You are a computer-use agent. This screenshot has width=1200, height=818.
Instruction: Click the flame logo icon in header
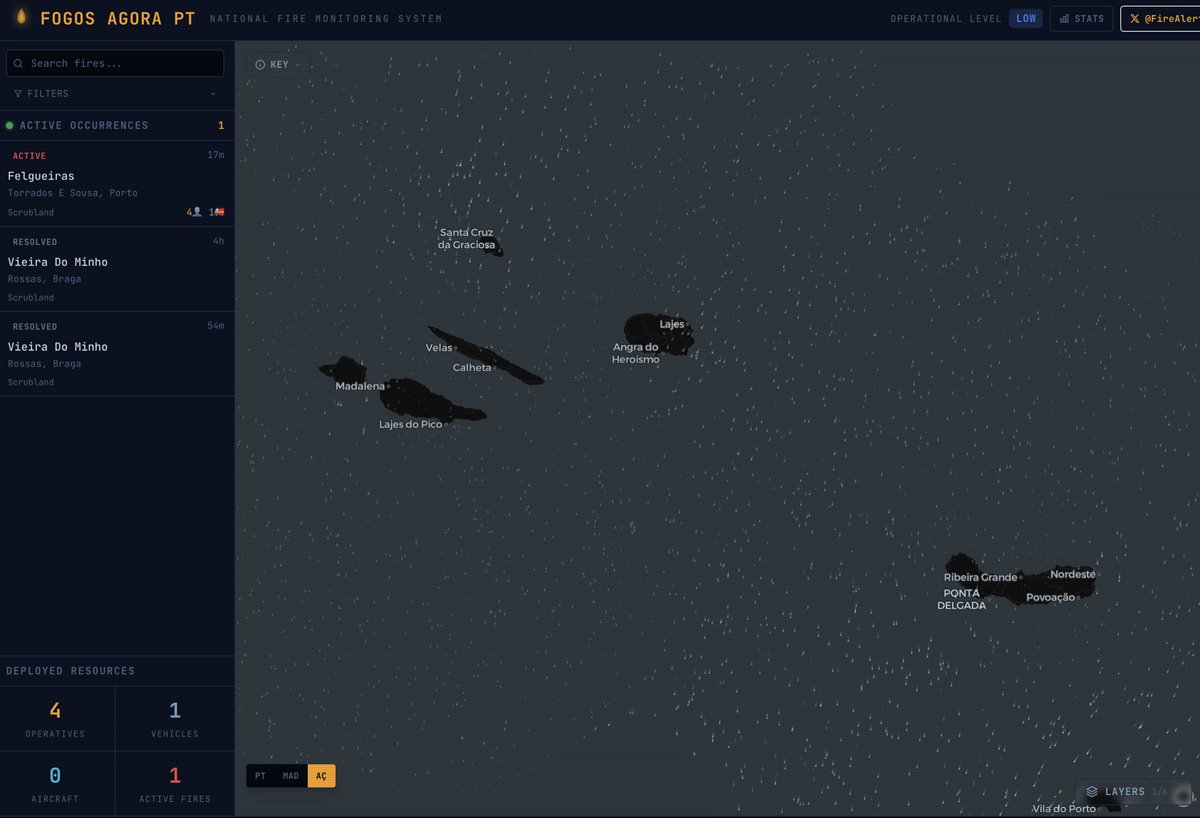[22, 18]
